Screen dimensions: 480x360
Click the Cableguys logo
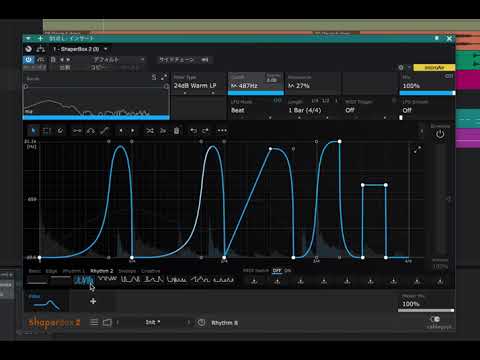(439, 323)
